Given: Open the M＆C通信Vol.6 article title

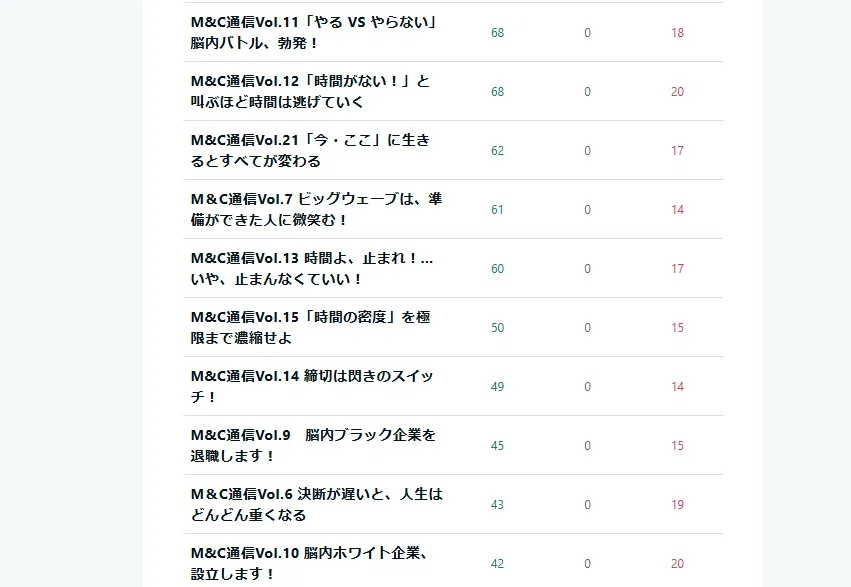Looking at the screenshot, I should pos(317,505).
